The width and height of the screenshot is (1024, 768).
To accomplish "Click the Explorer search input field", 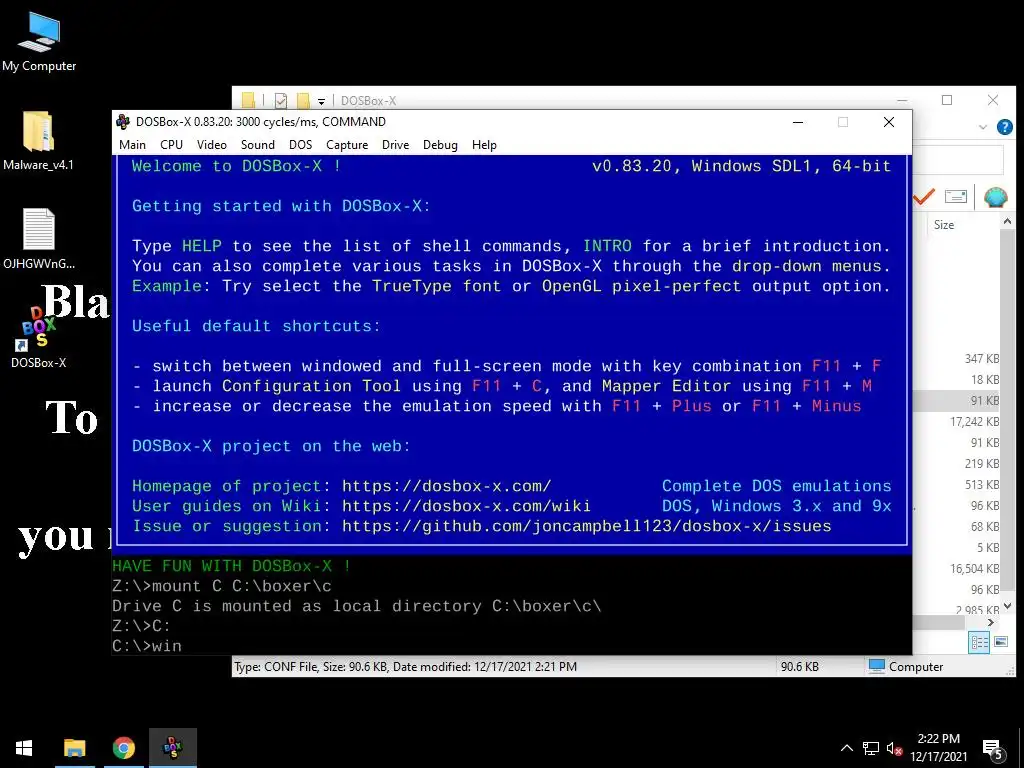I will [958, 160].
